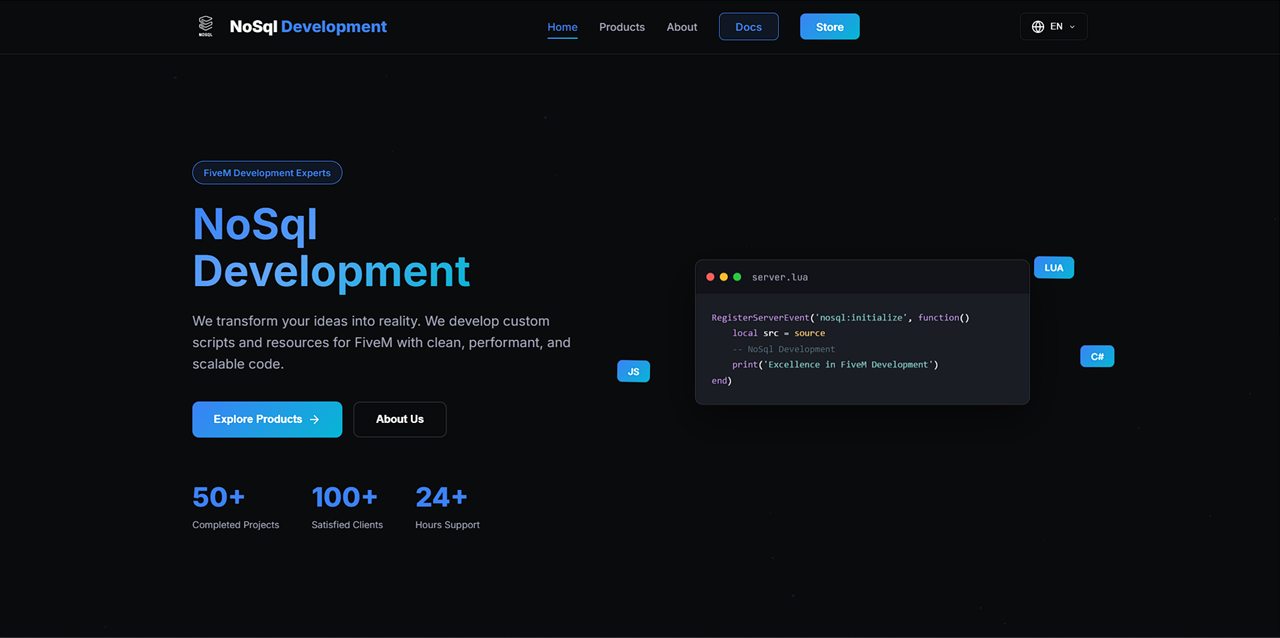Click the RegisterServerEvent code line
Viewport: 1280px width, 638px height.
click(840, 317)
